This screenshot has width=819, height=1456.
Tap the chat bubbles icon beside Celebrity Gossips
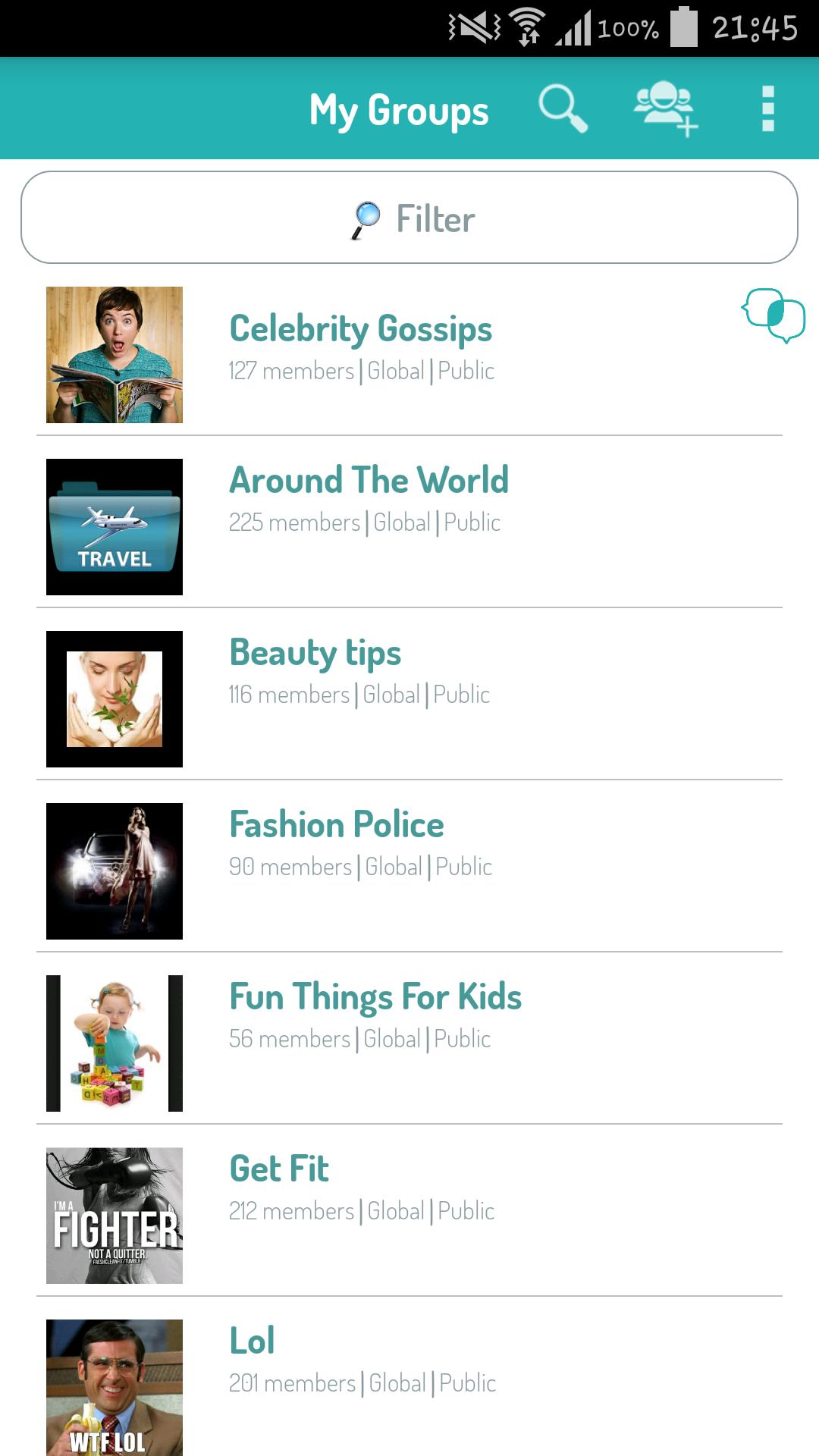coord(773,315)
